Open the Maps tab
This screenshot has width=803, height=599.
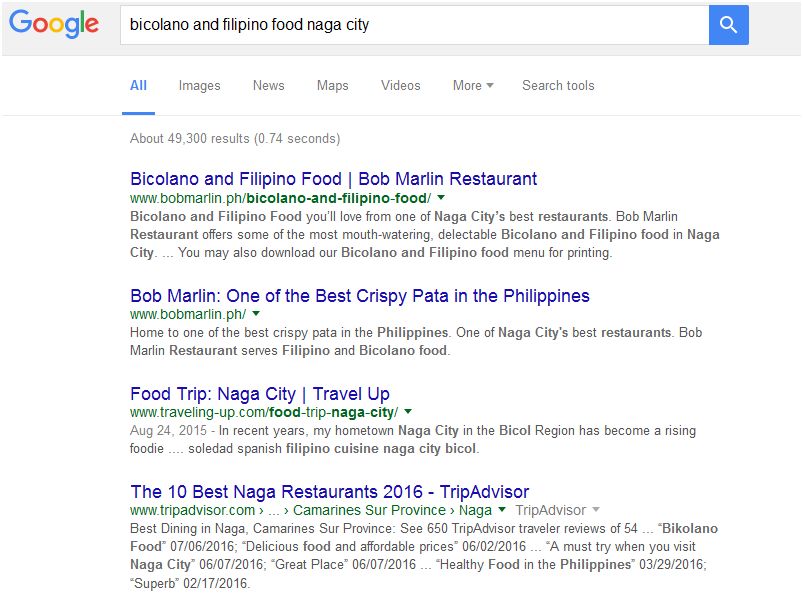(x=332, y=86)
